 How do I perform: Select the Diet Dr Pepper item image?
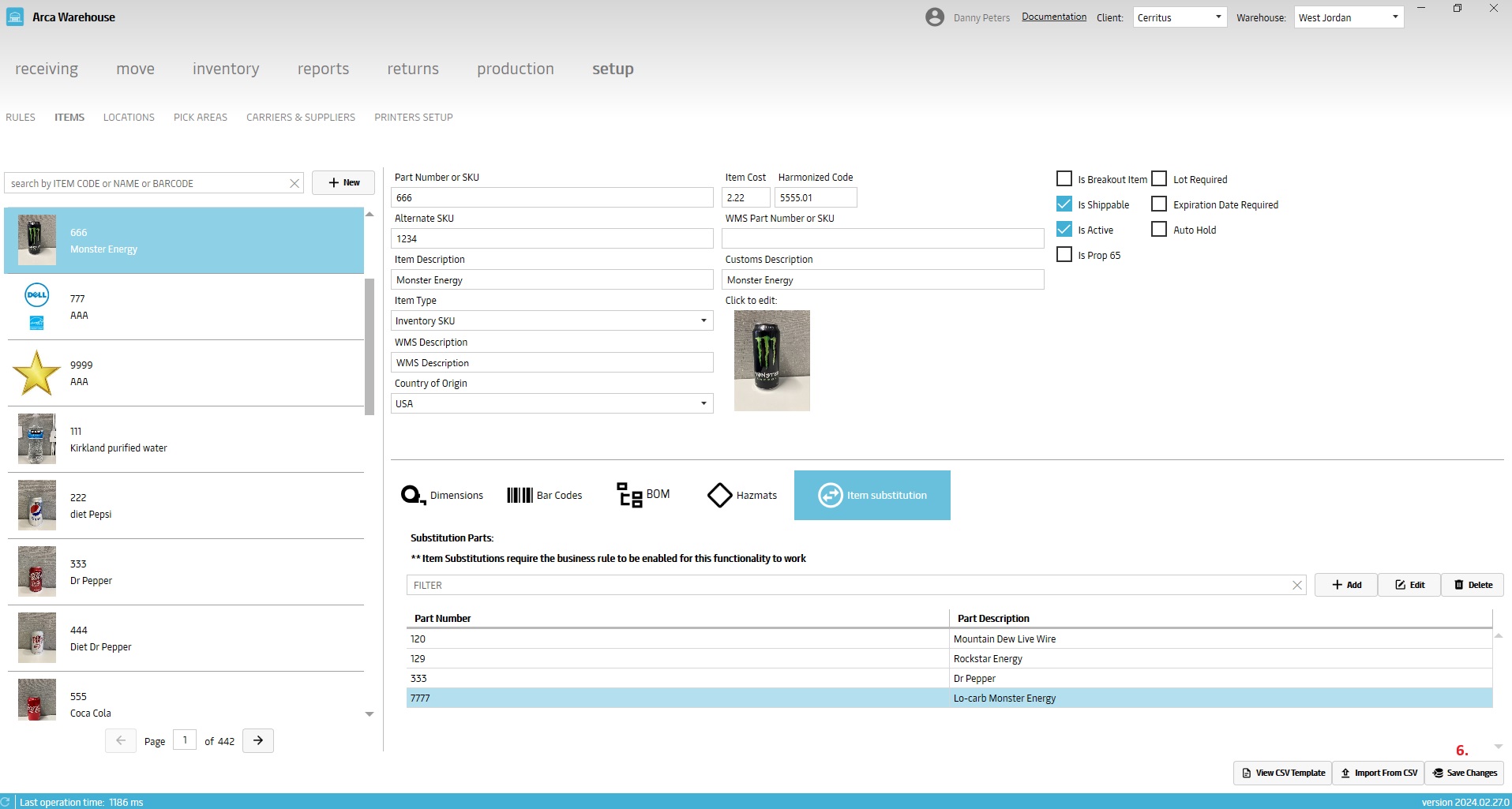coord(37,638)
